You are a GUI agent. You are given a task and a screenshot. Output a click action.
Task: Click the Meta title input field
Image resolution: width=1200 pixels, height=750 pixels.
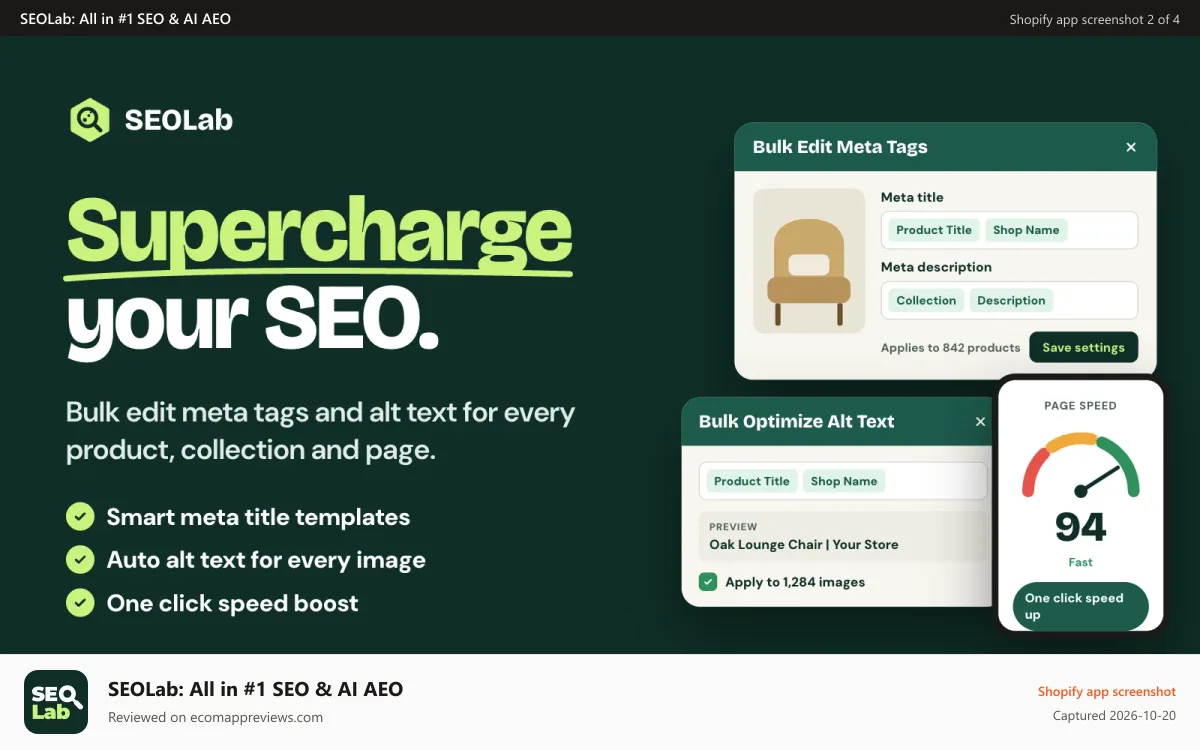1009,230
